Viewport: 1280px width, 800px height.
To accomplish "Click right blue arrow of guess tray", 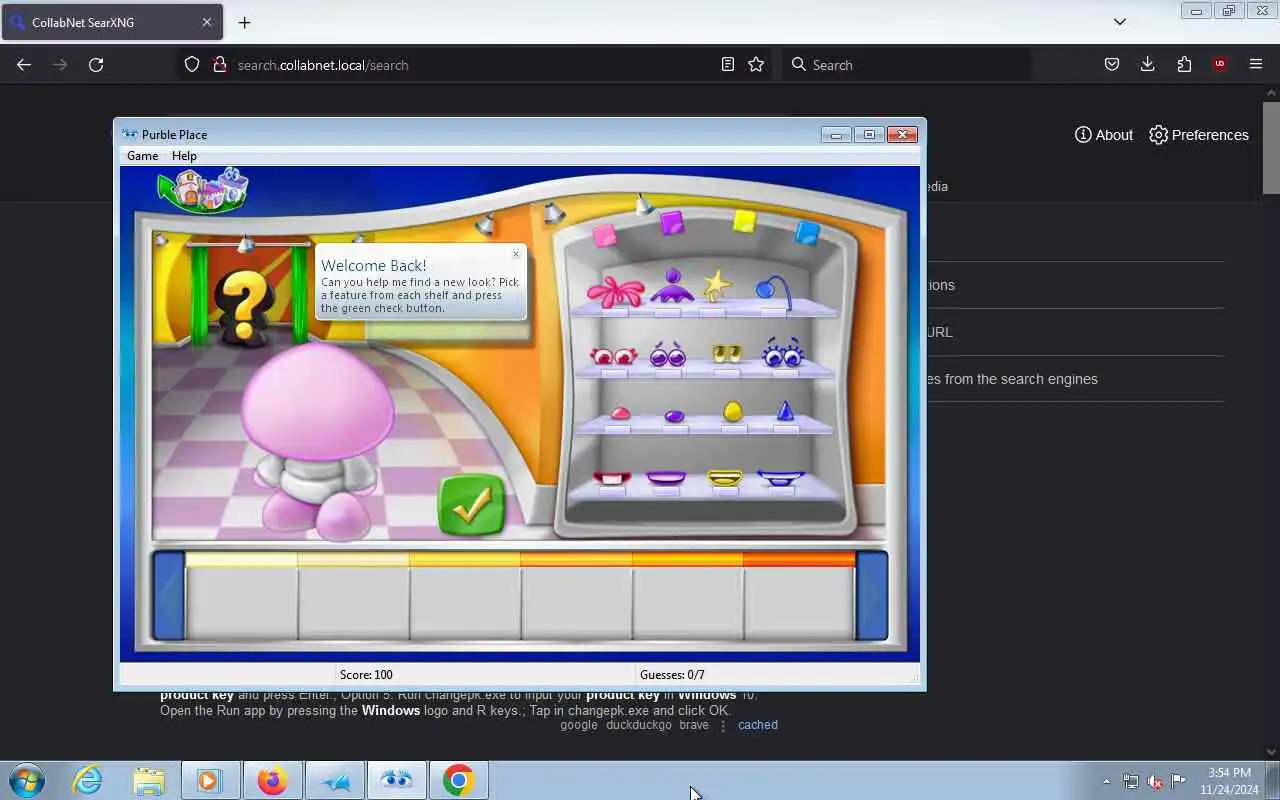I will tap(872, 596).
